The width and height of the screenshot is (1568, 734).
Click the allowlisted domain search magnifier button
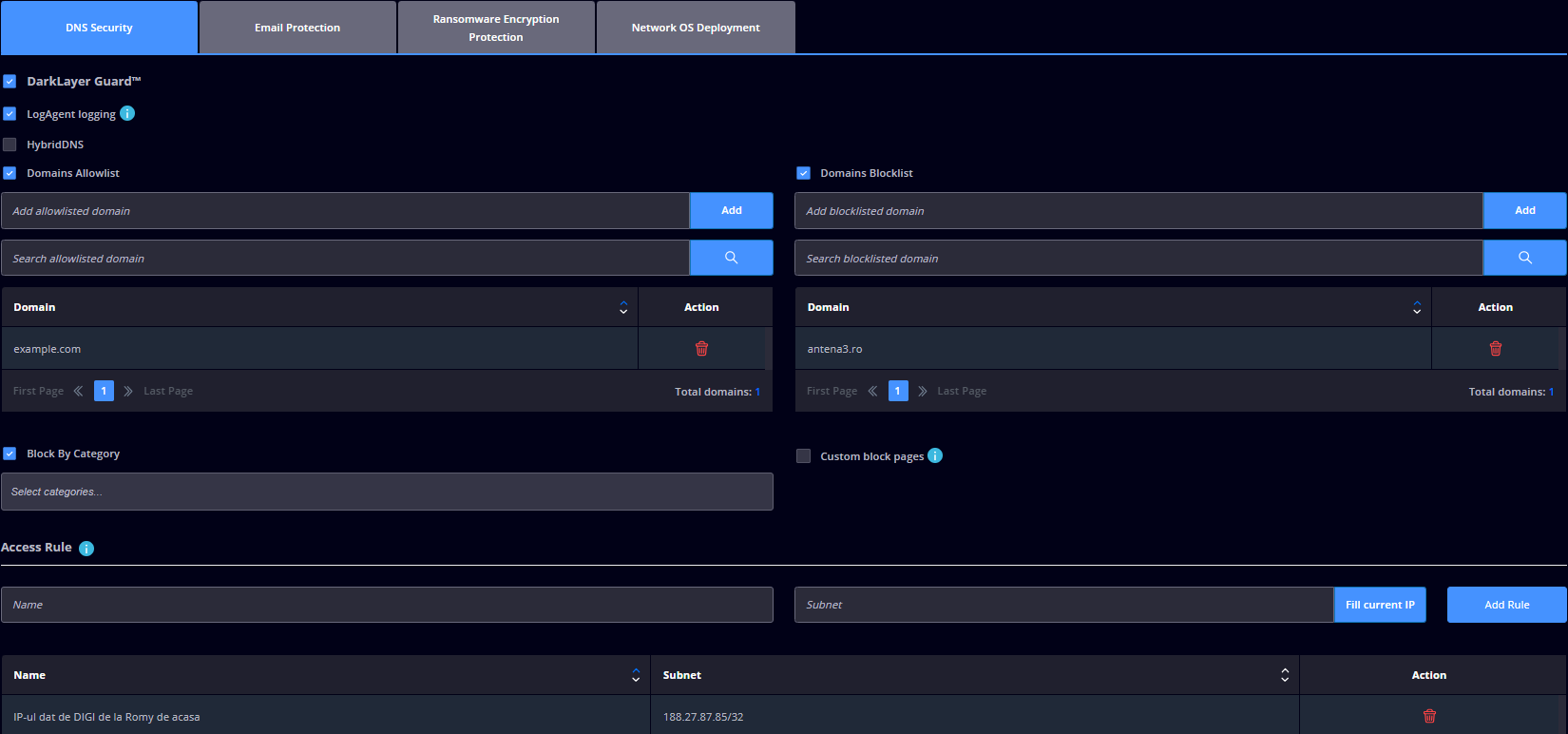tap(731, 258)
